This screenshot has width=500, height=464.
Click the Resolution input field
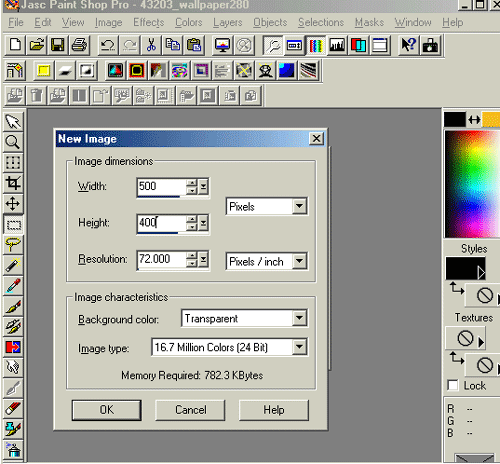[161, 259]
